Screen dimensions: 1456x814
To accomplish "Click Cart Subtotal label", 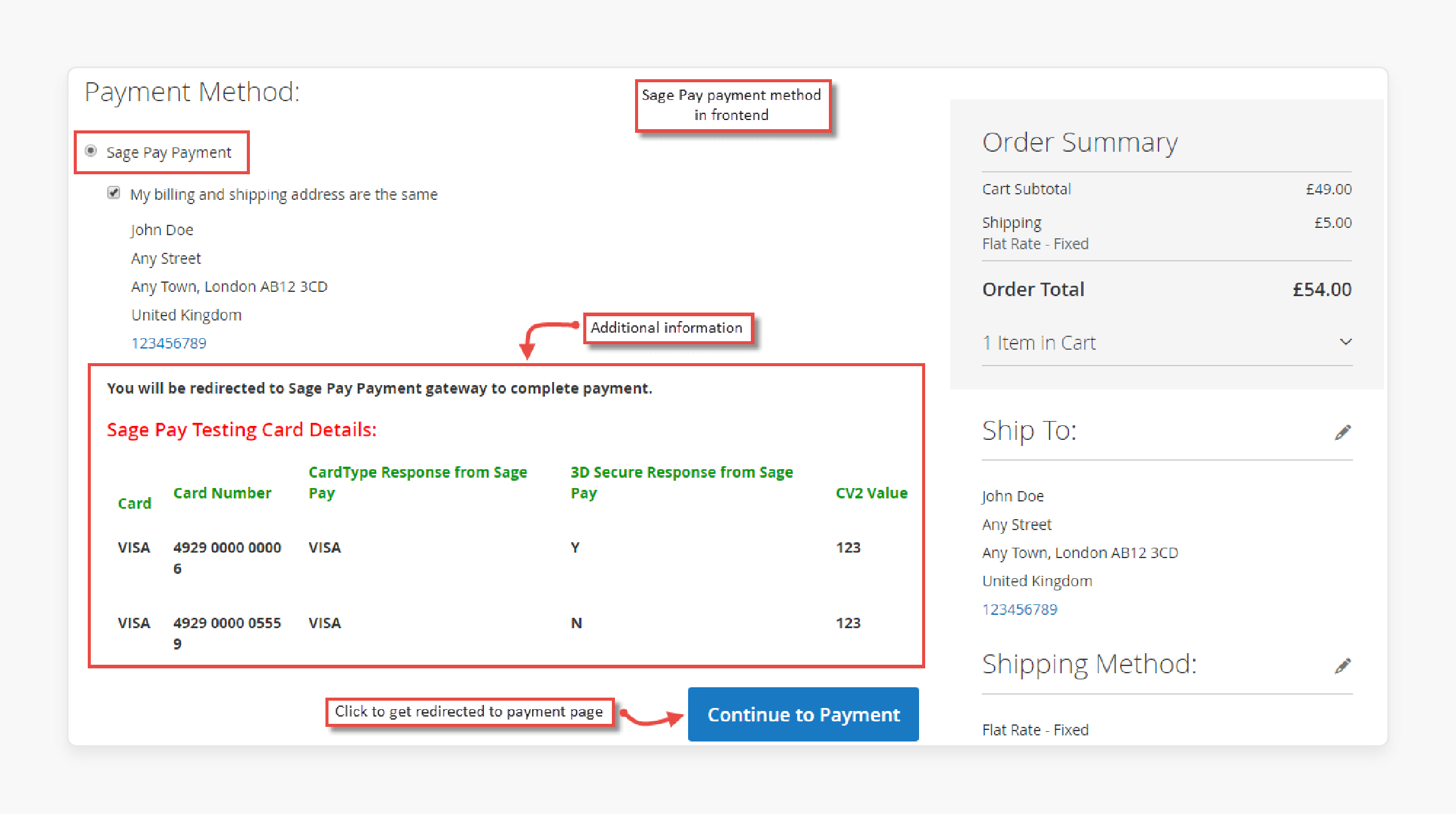I will tap(1026, 189).
